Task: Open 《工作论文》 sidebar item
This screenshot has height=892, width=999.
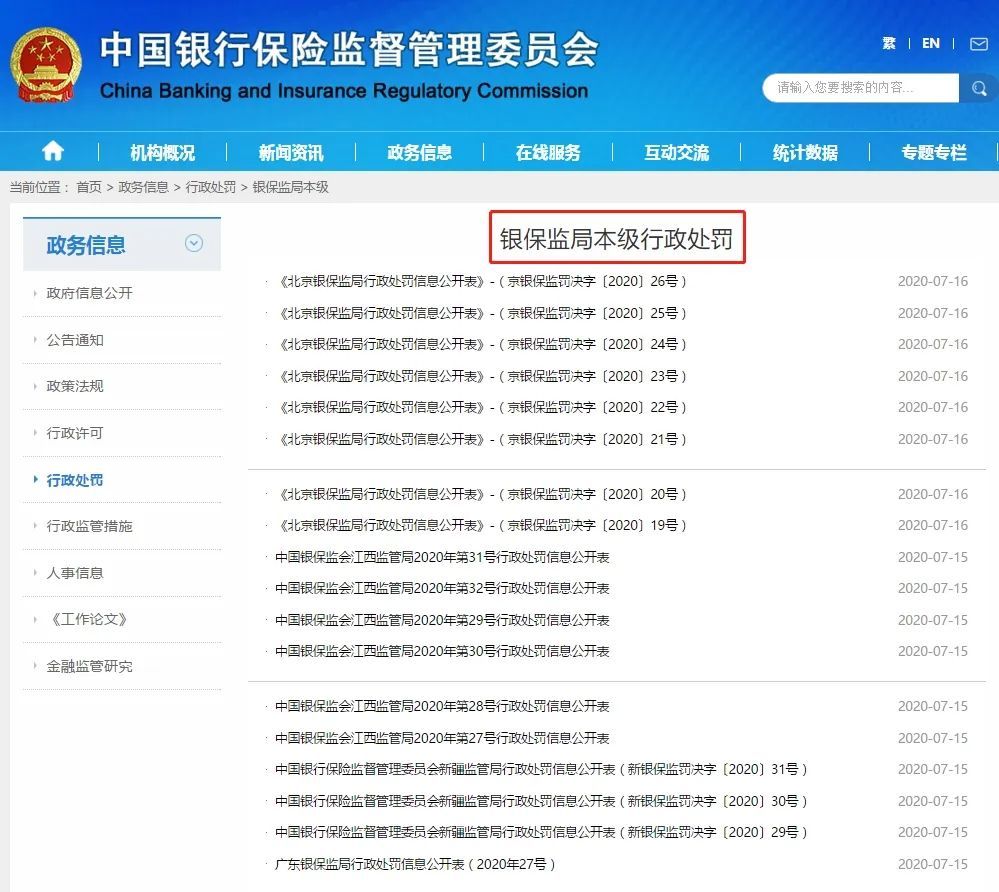Action: tap(89, 619)
